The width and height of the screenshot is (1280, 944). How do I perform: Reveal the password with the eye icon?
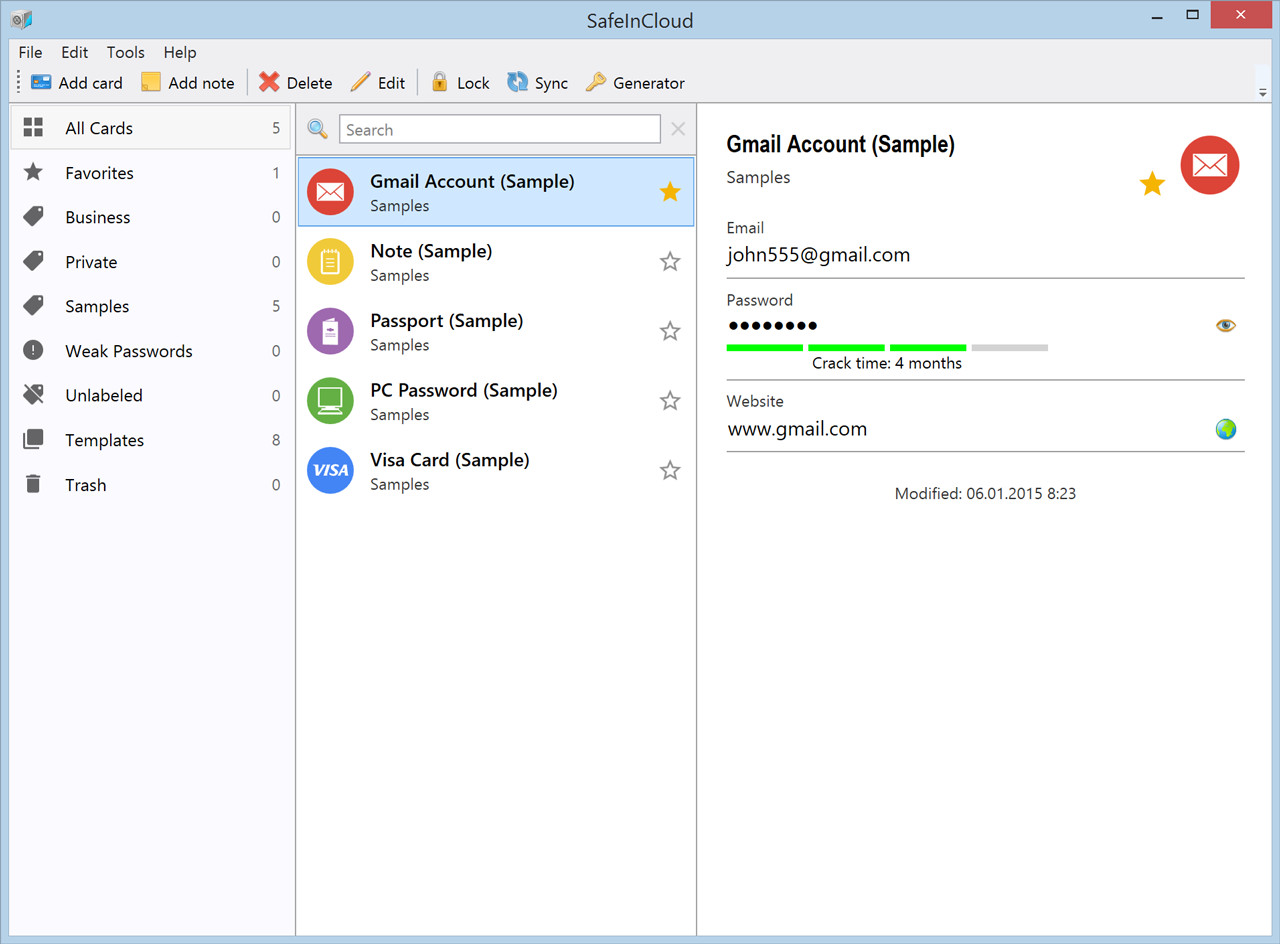click(x=1226, y=325)
